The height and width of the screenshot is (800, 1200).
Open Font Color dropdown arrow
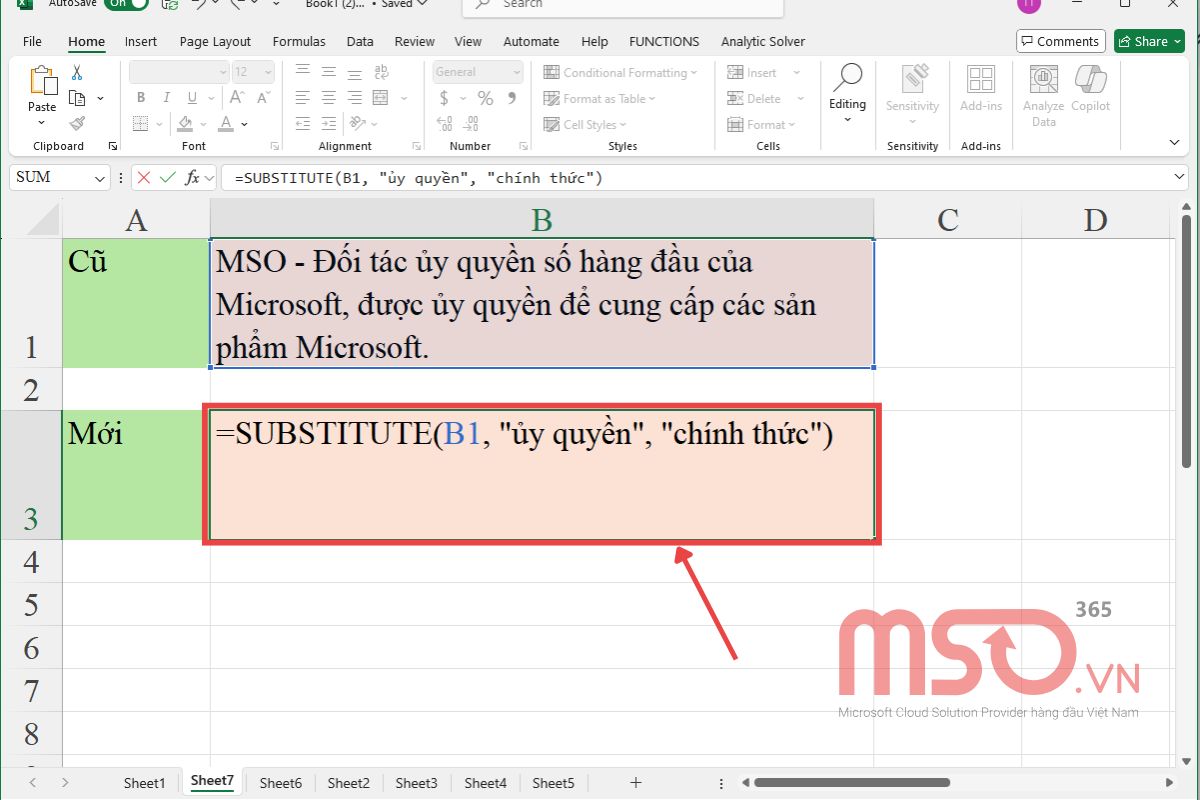(x=245, y=125)
